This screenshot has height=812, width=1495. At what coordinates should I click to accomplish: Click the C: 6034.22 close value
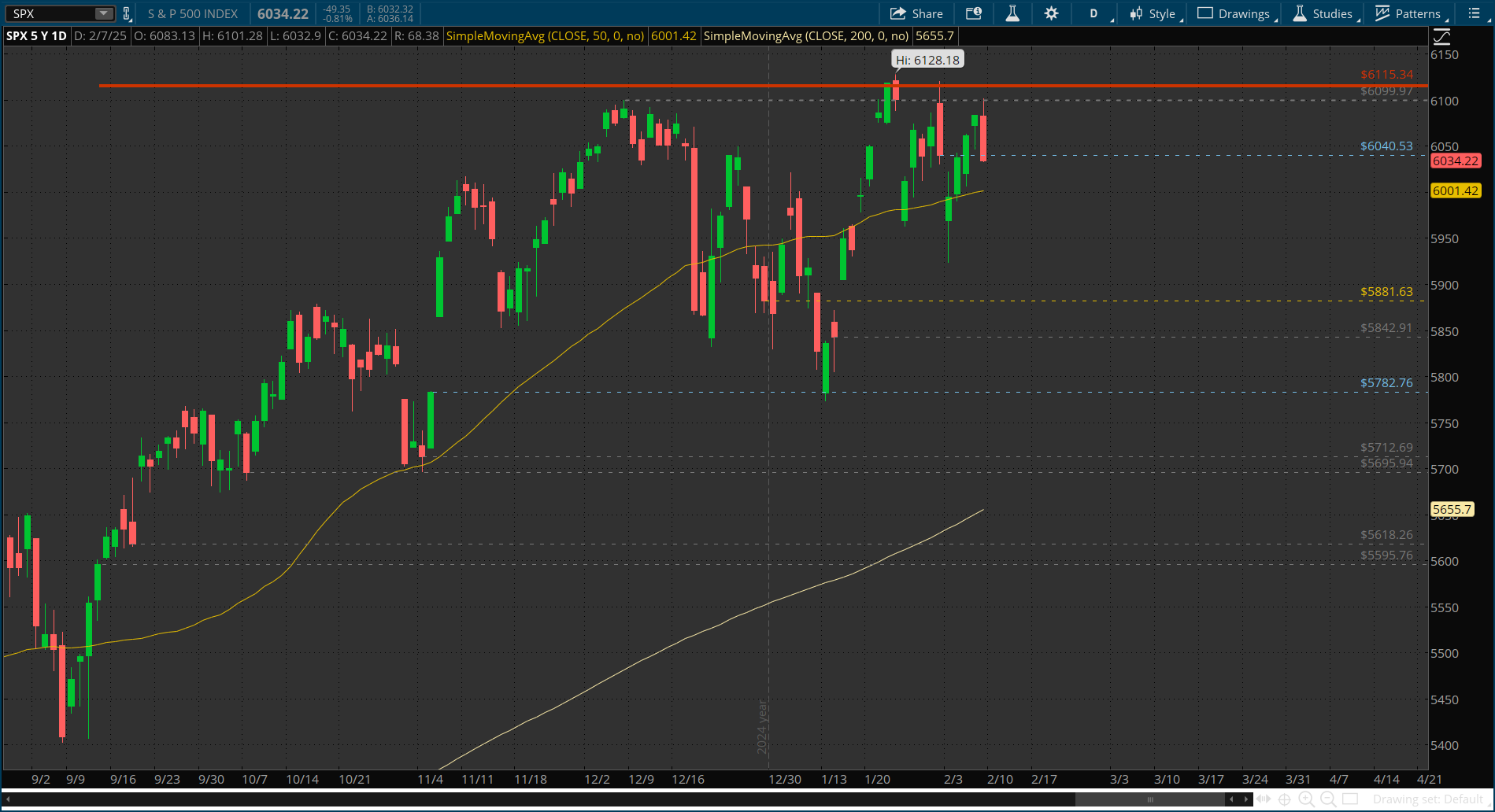coord(357,35)
